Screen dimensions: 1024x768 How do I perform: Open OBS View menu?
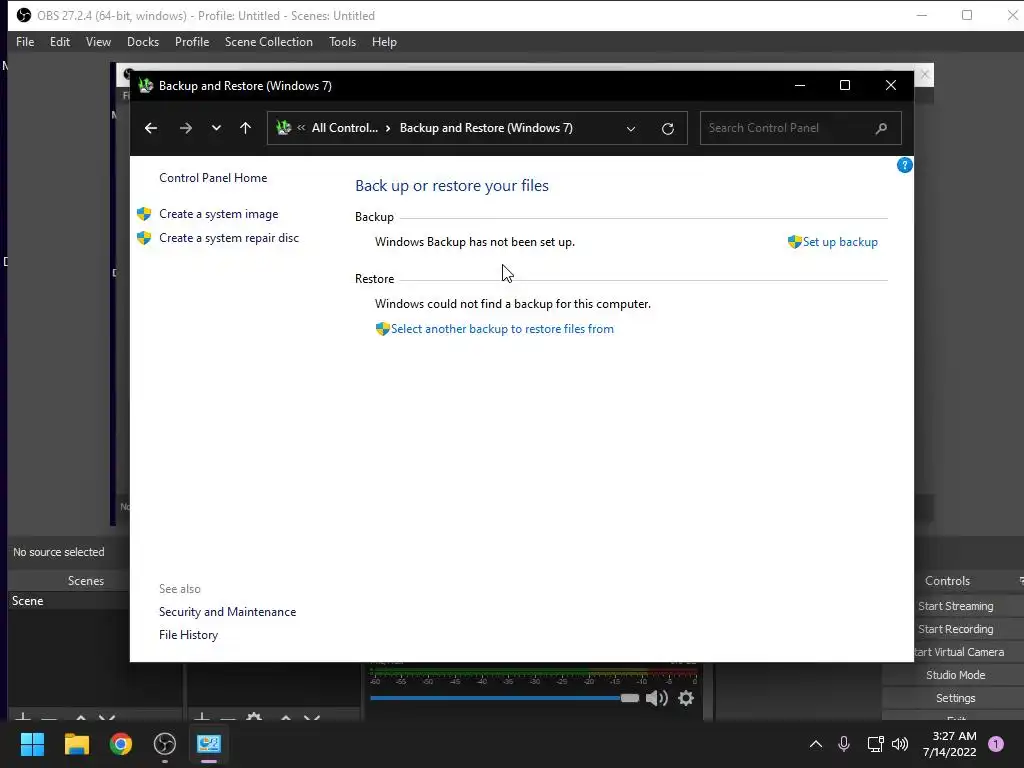[98, 42]
